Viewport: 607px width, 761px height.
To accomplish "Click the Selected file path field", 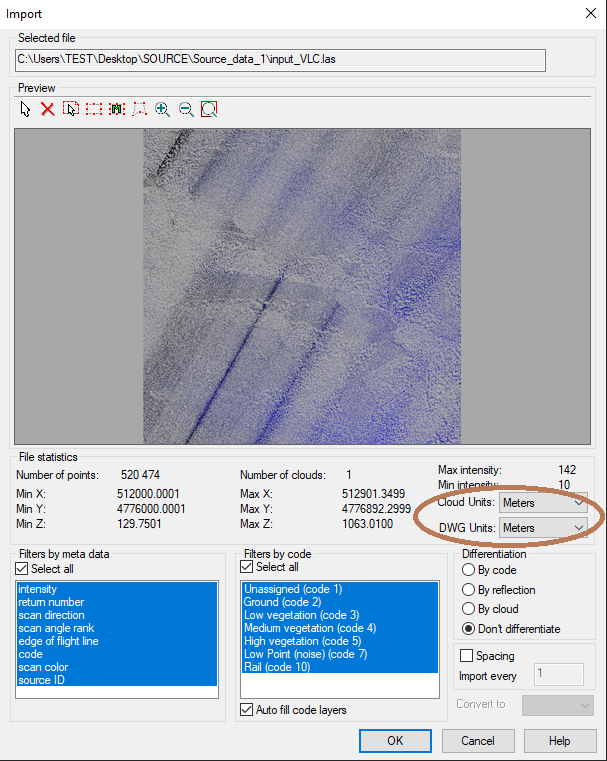I will (280, 60).
